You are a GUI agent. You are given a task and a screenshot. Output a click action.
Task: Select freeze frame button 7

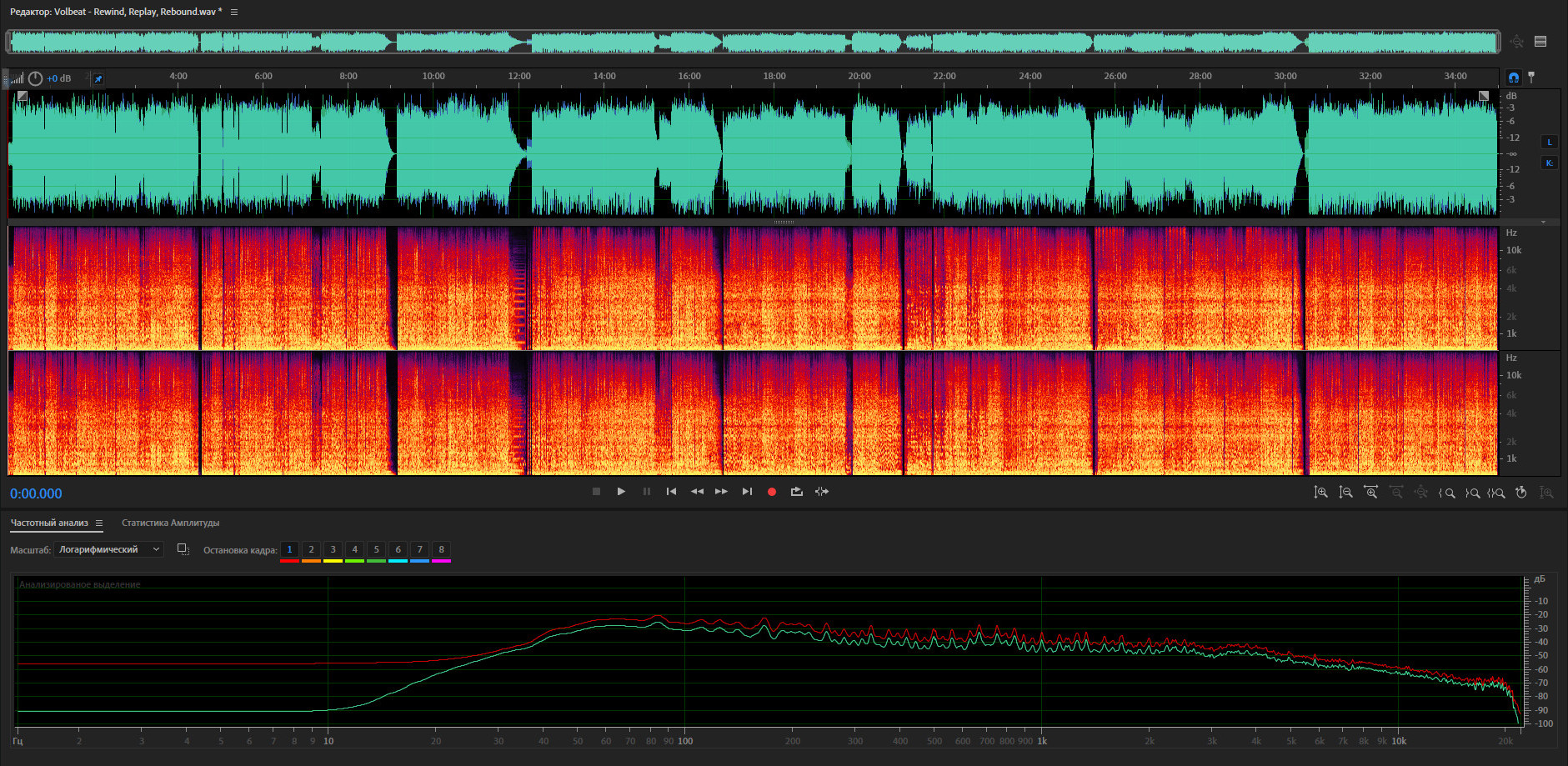tap(419, 549)
